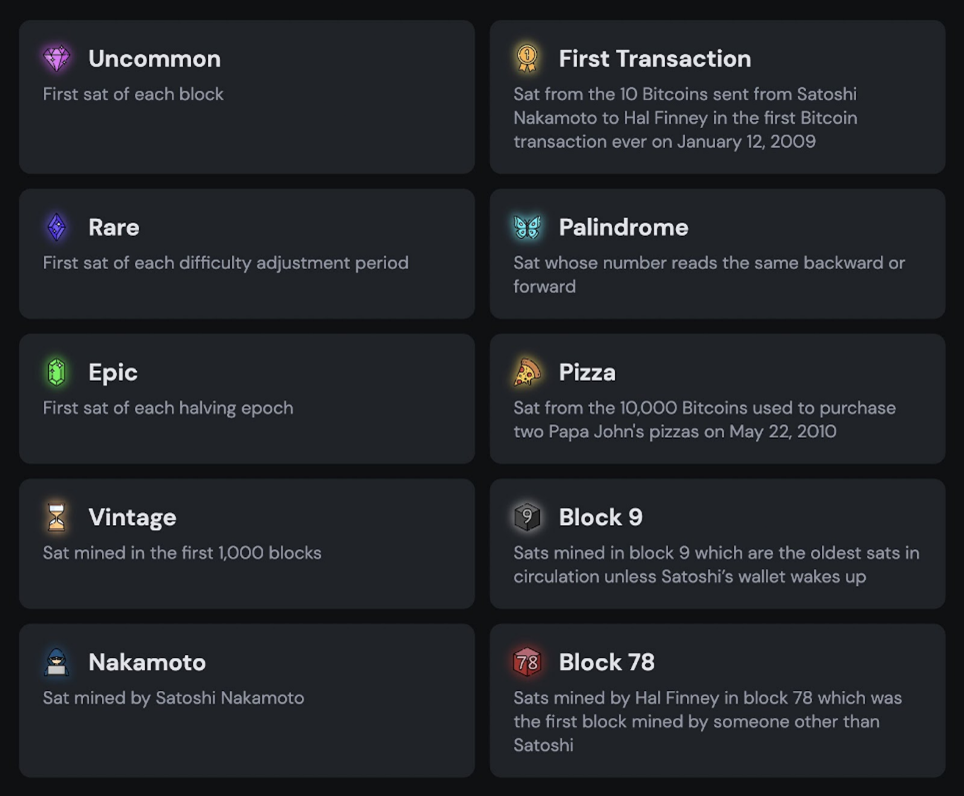Select the Nakamoto heading
This screenshot has height=796, width=964.
147,663
